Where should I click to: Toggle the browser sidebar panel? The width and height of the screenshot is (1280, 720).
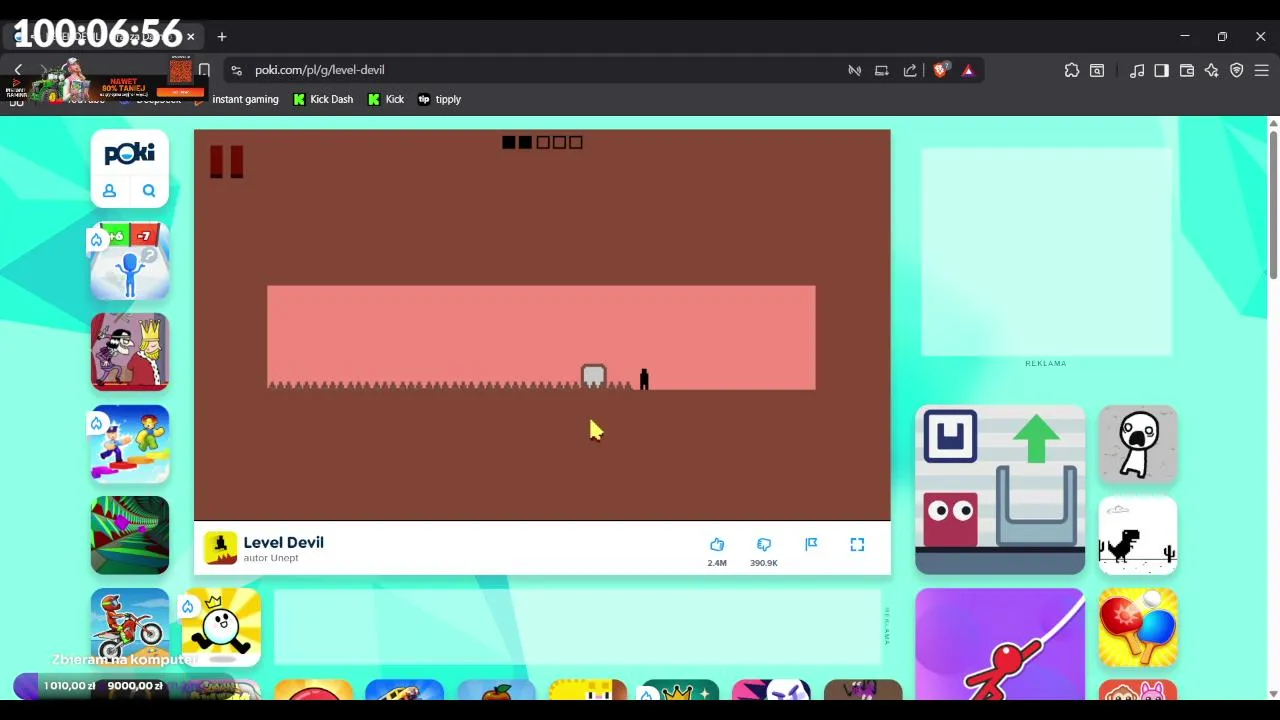pos(1162,70)
